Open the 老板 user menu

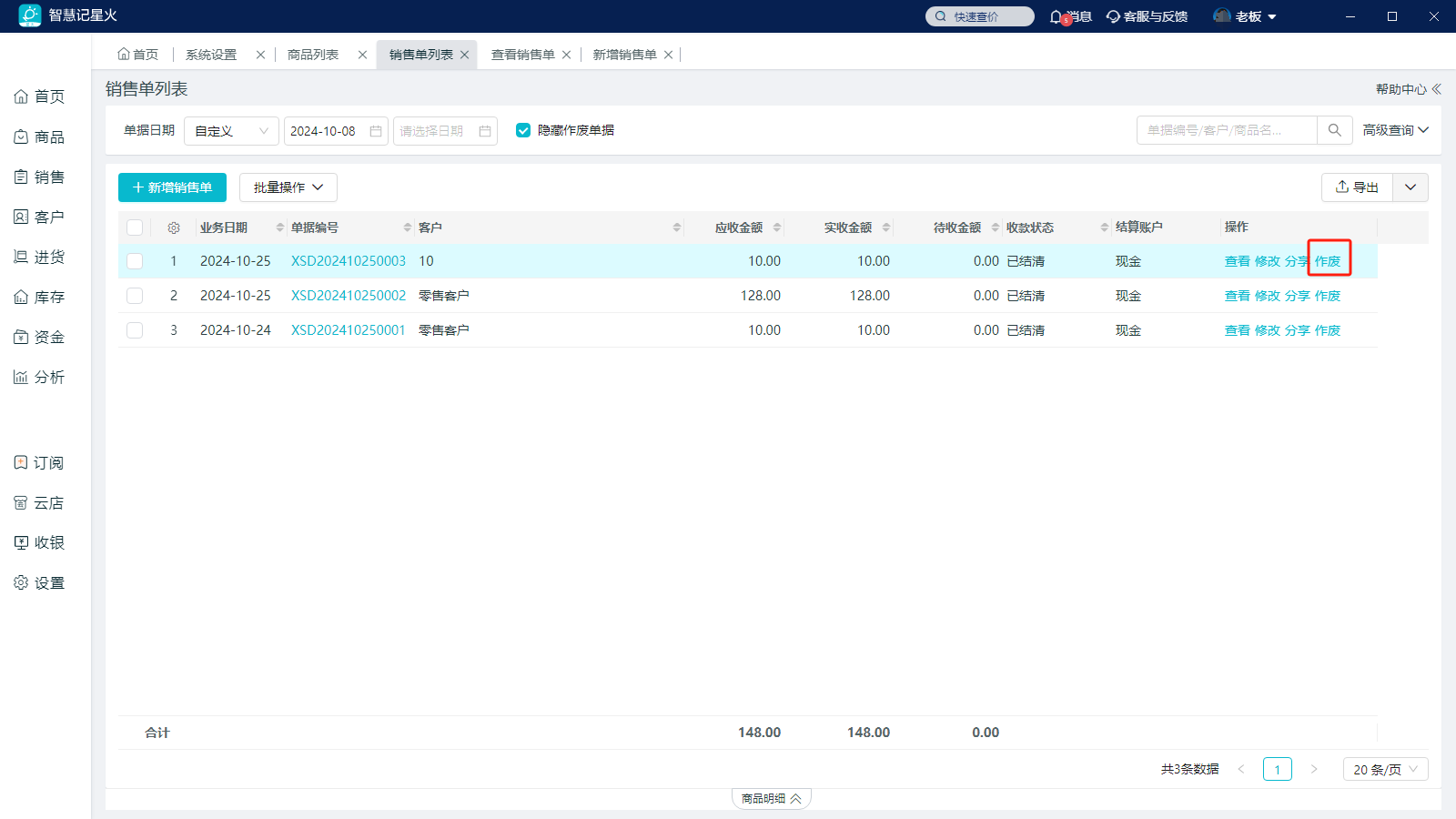point(1246,16)
